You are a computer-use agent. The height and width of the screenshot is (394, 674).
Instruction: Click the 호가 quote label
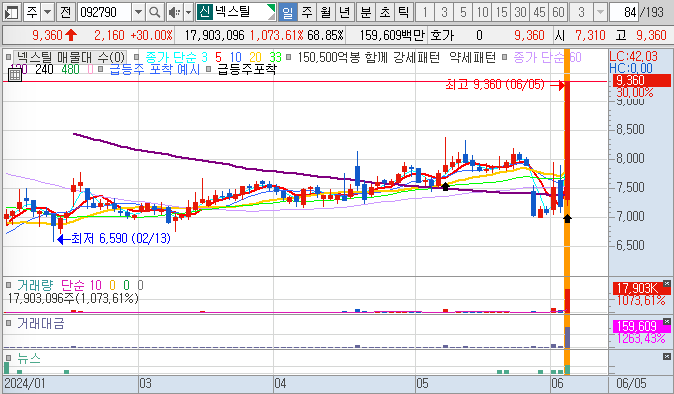pos(442,35)
